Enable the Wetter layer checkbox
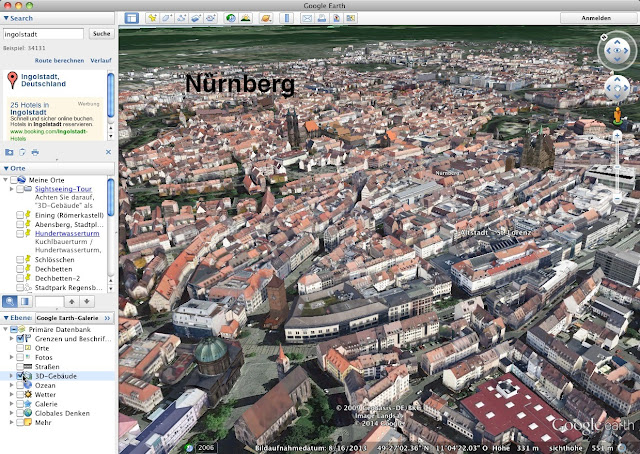 (x=20, y=394)
